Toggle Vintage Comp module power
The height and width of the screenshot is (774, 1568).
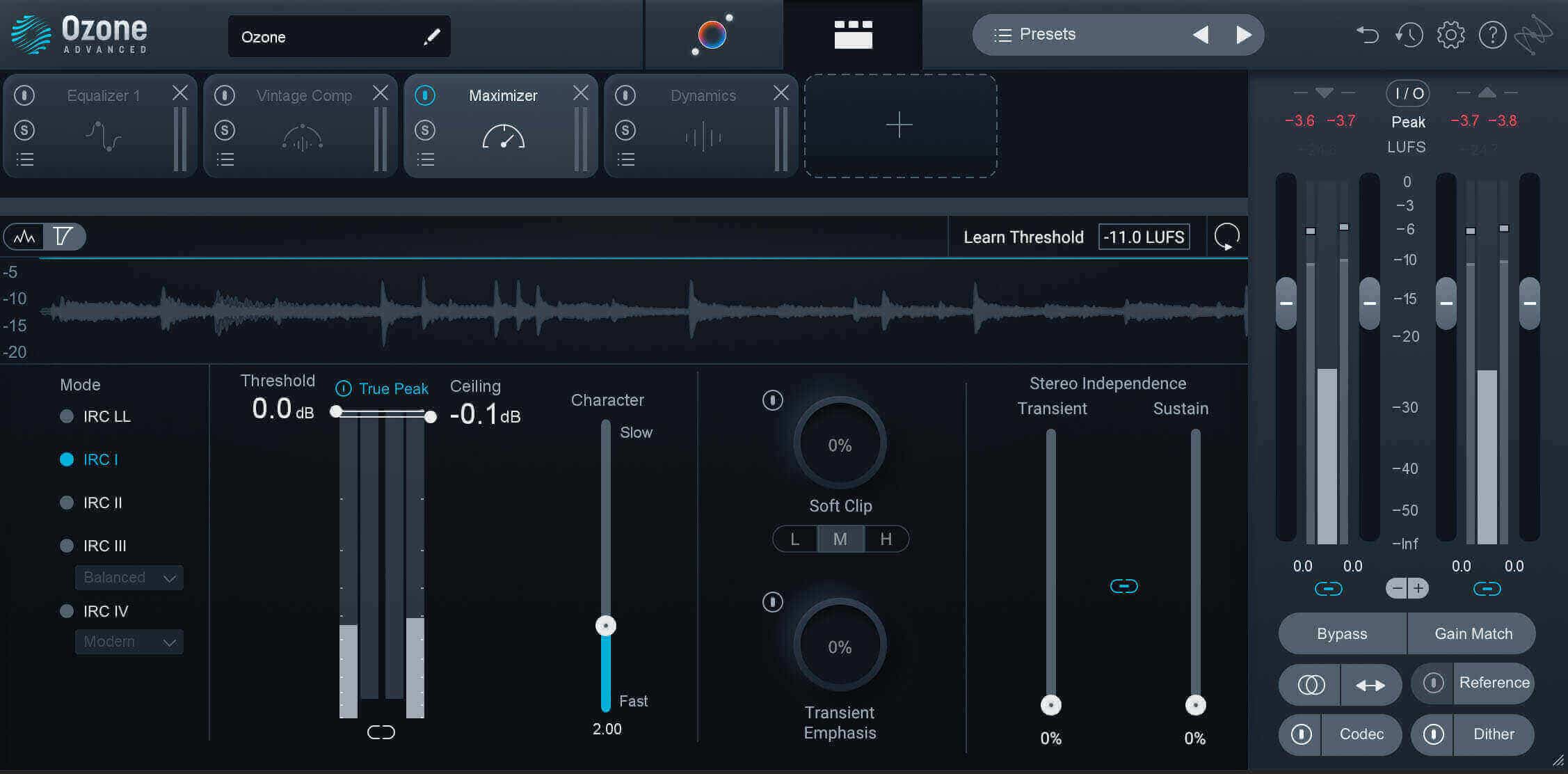[x=225, y=95]
